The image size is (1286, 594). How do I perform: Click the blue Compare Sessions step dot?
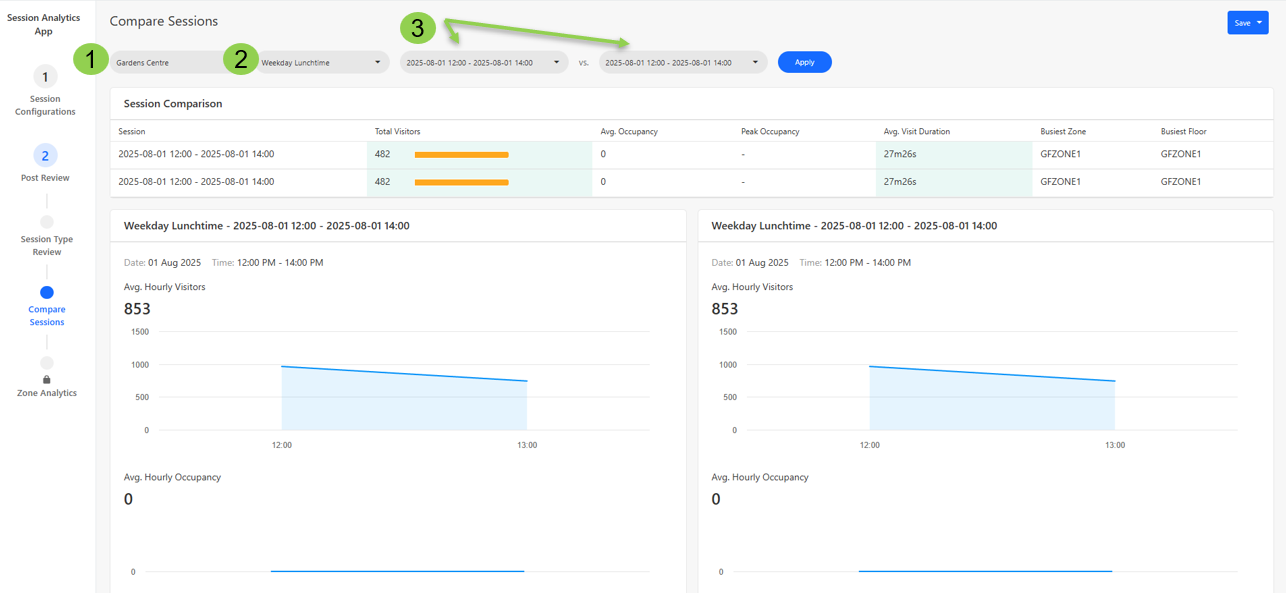click(x=47, y=293)
